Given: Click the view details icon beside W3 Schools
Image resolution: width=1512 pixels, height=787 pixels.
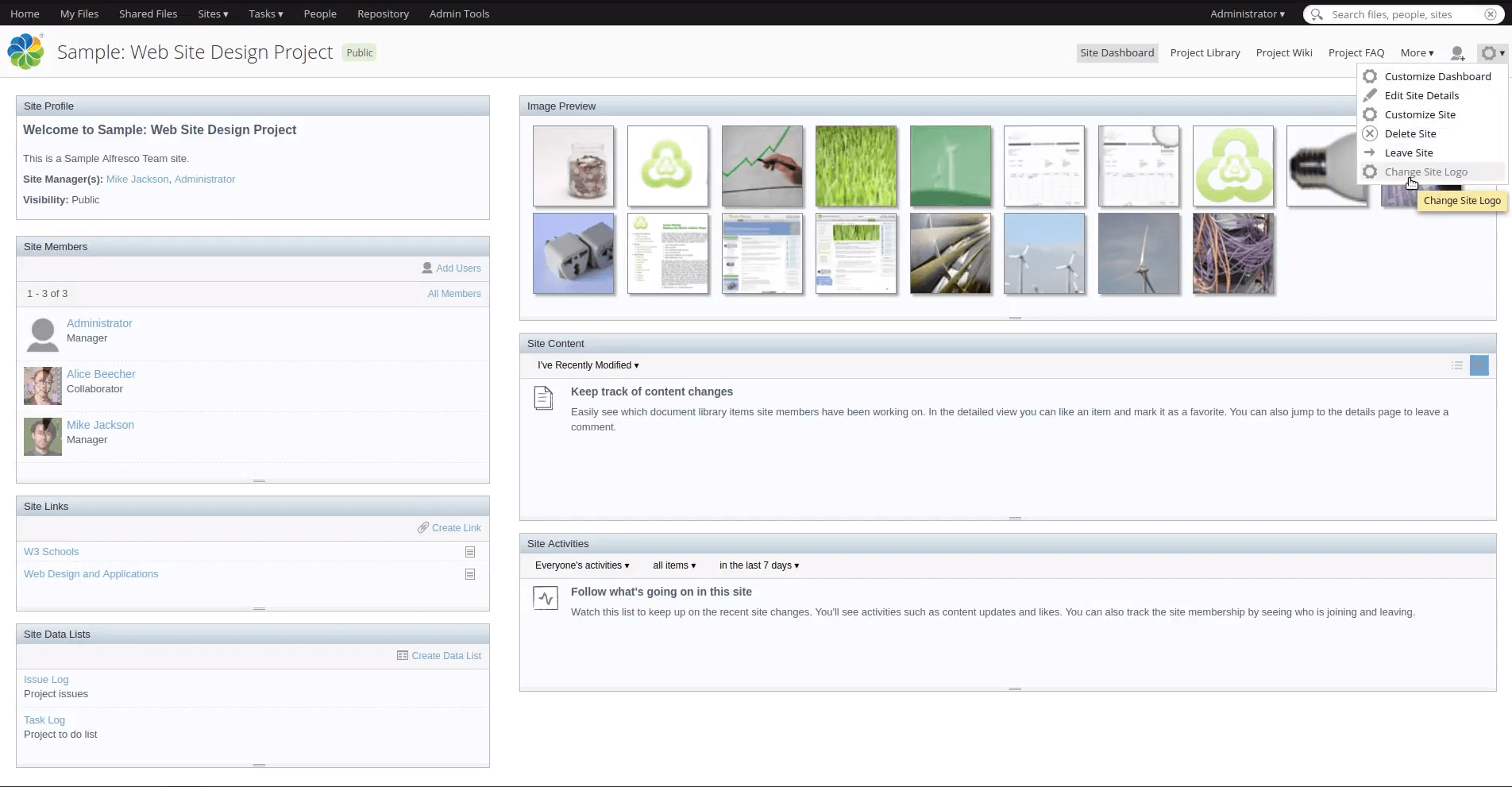Looking at the screenshot, I should pos(470,551).
